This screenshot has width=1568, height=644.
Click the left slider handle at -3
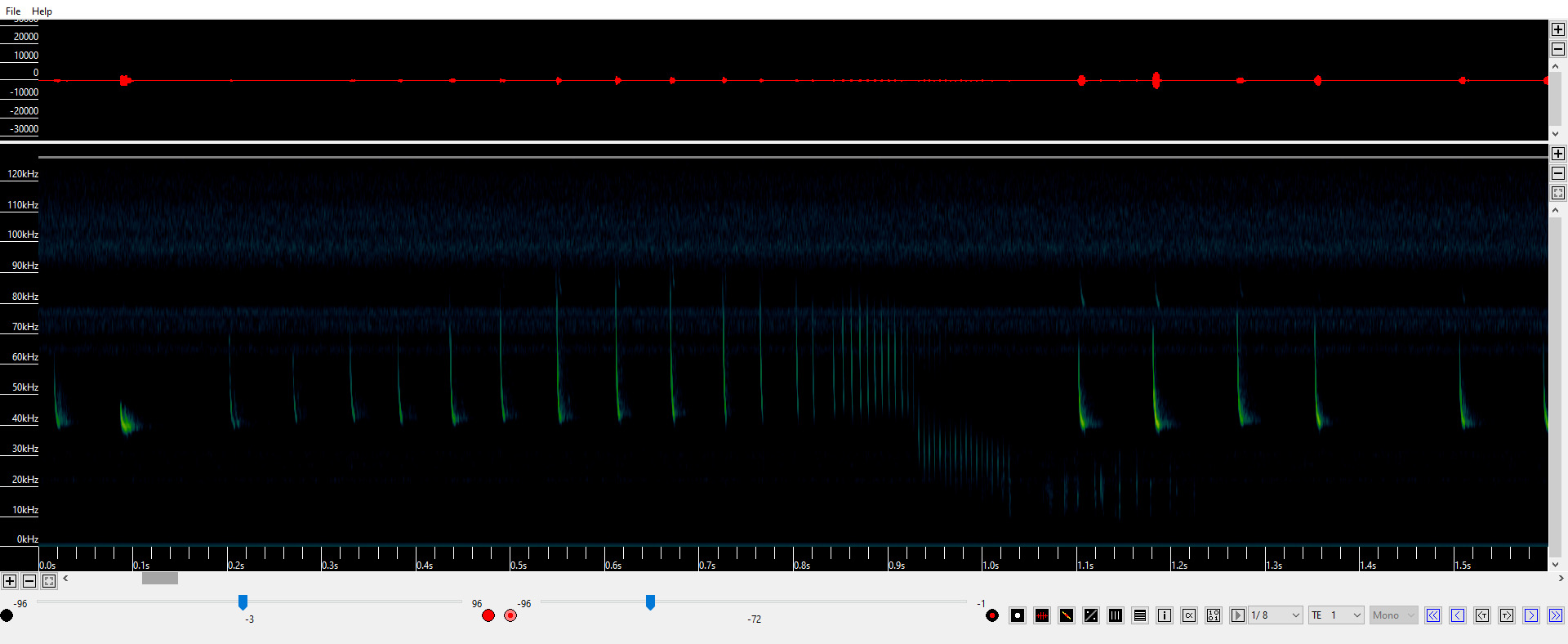point(243,602)
